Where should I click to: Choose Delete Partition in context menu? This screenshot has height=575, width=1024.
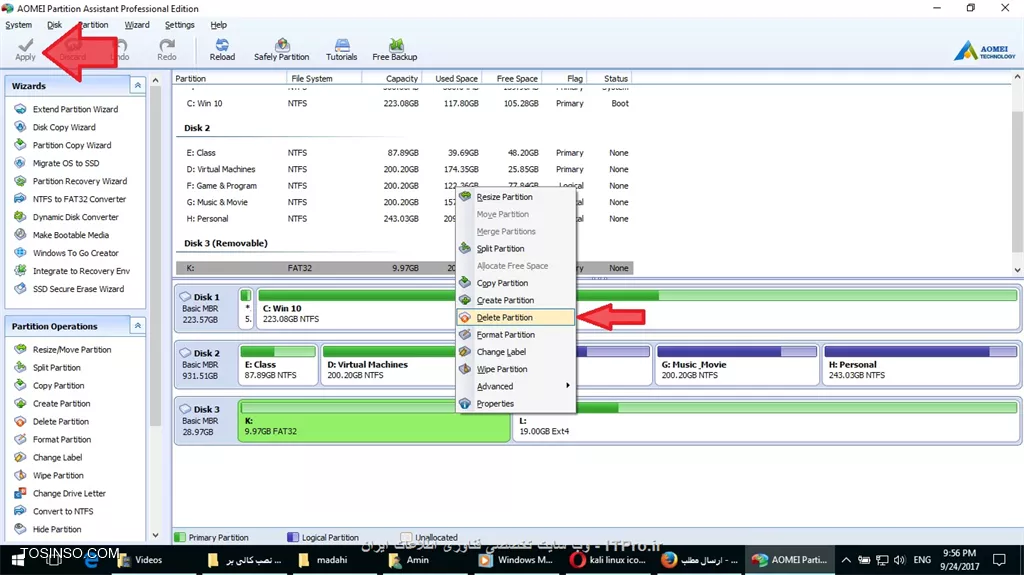click(x=516, y=318)
